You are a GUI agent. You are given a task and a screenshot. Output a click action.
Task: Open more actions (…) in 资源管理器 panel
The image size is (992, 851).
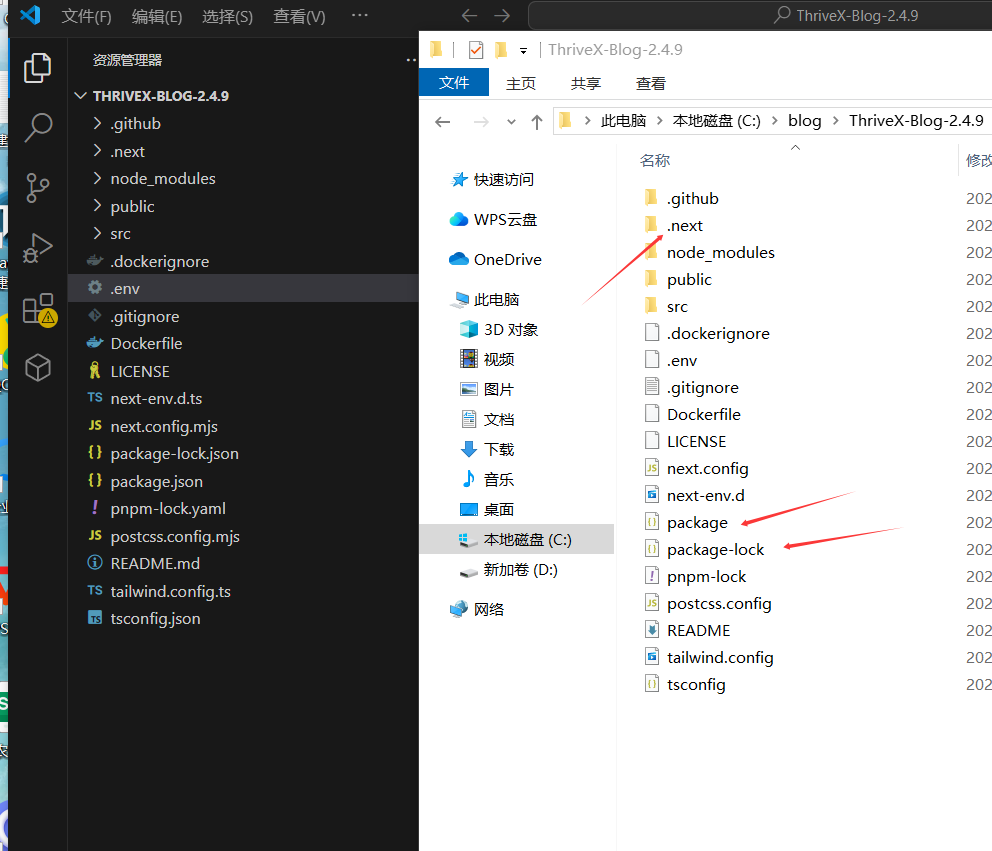(411, 60)
